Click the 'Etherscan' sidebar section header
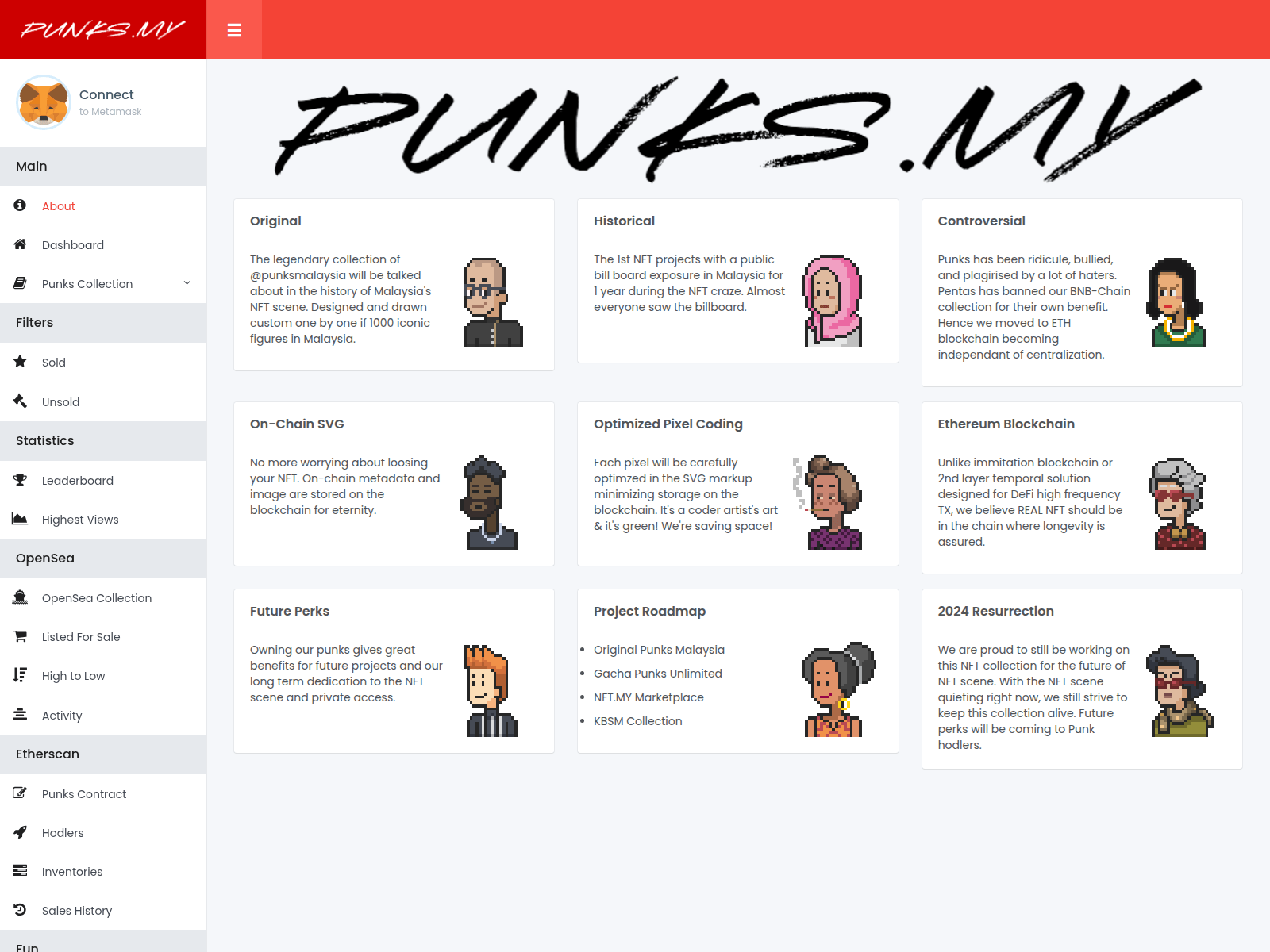This screenshot has width=1270, height=952. click(103, 754)
